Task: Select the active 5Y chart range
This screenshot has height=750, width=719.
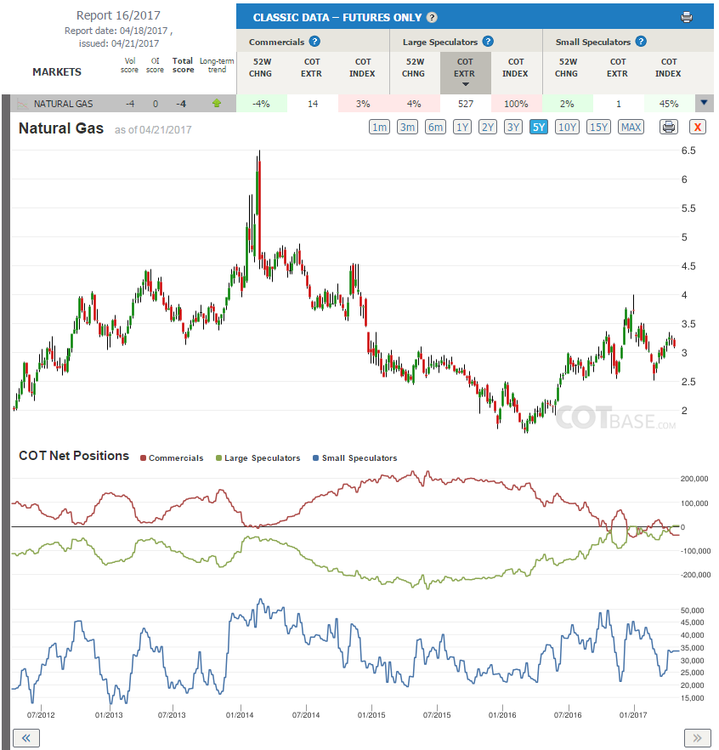Action: point(539,127)
